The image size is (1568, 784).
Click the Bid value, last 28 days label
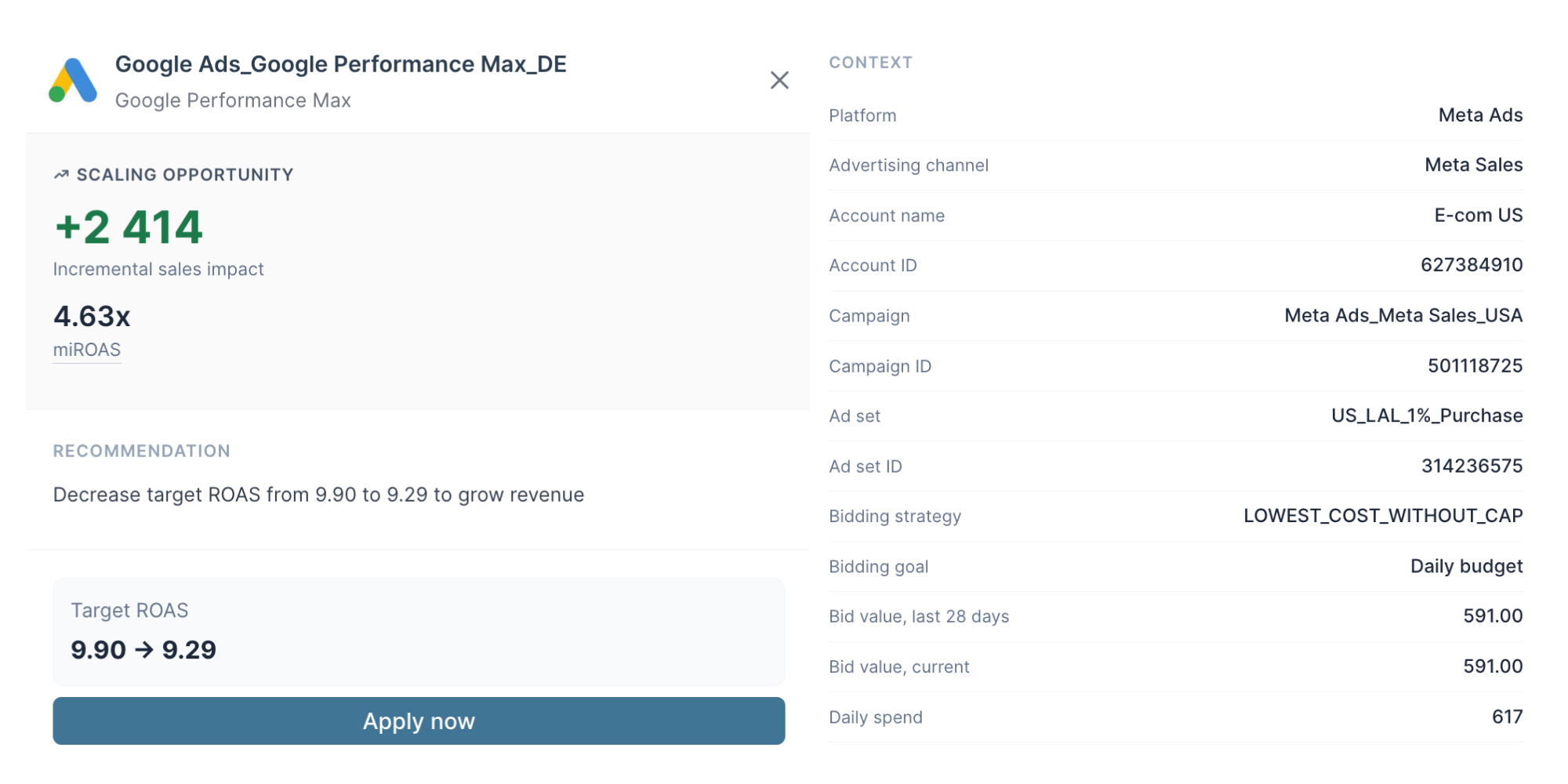[919, 617]
